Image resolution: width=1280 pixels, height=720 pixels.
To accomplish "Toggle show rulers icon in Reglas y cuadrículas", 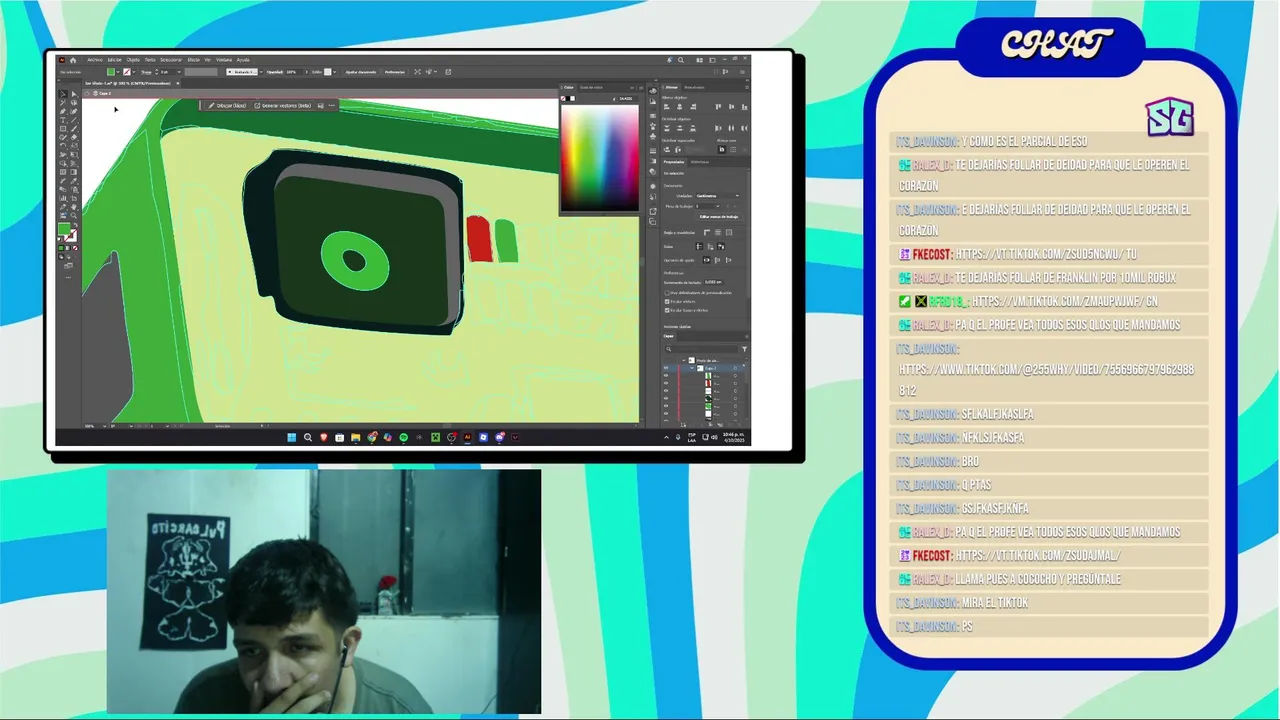I will [707, 232].
